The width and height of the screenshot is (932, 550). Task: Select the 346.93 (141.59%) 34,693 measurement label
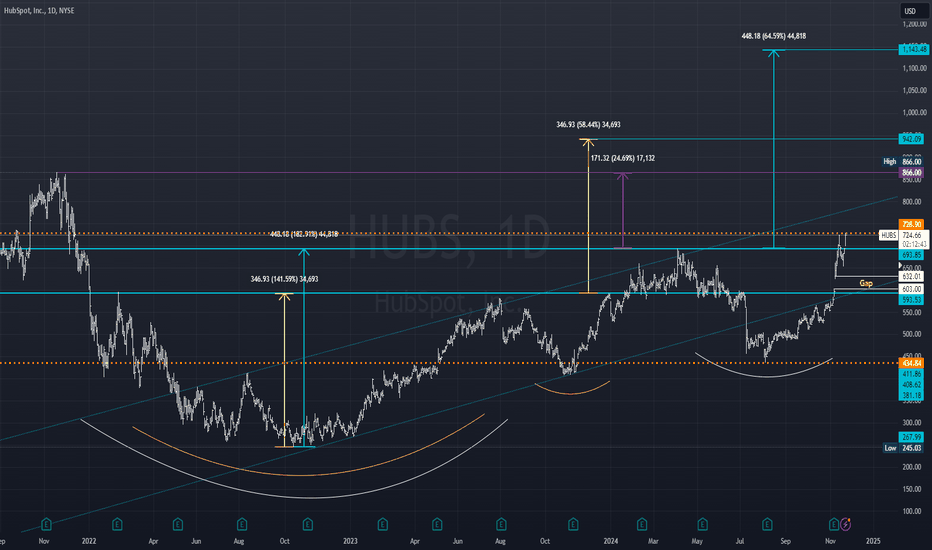[x=284, y=279]
